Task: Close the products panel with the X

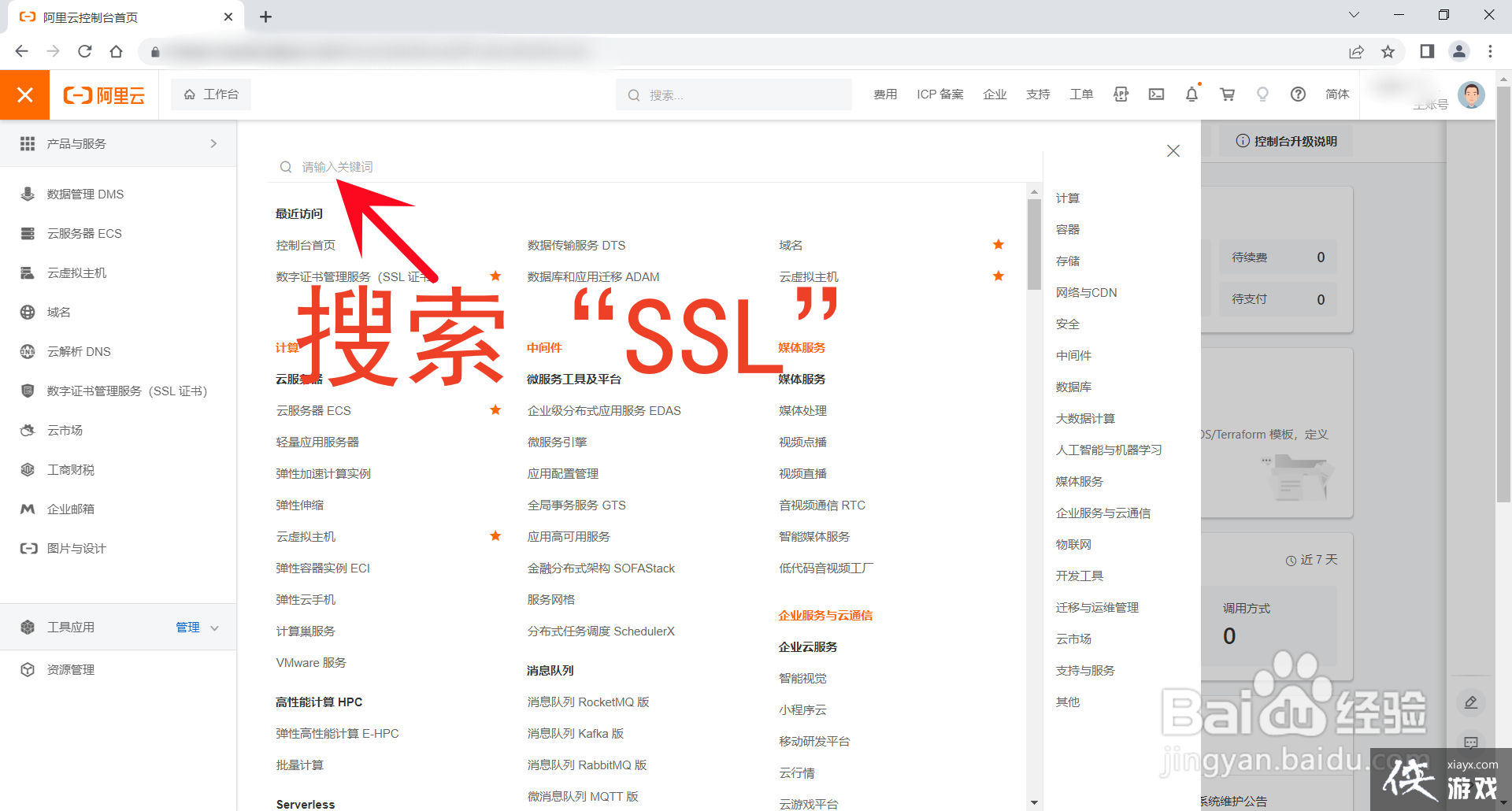Action: coord(1173,150)
